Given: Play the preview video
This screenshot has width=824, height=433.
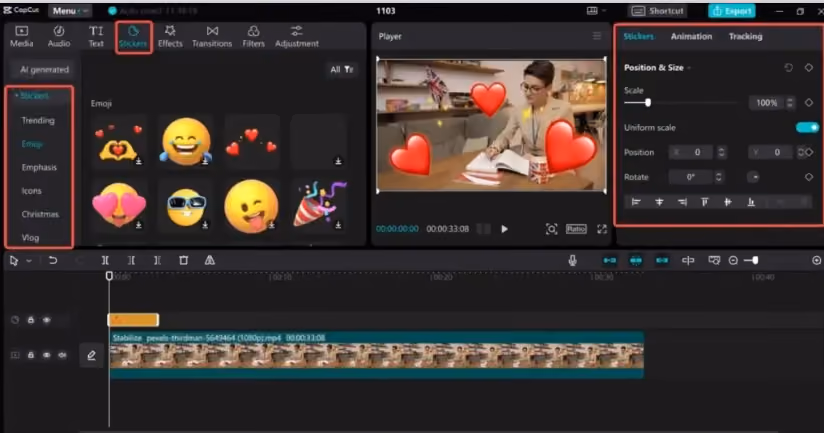Looking at the screenshot, I should (504, 229).
